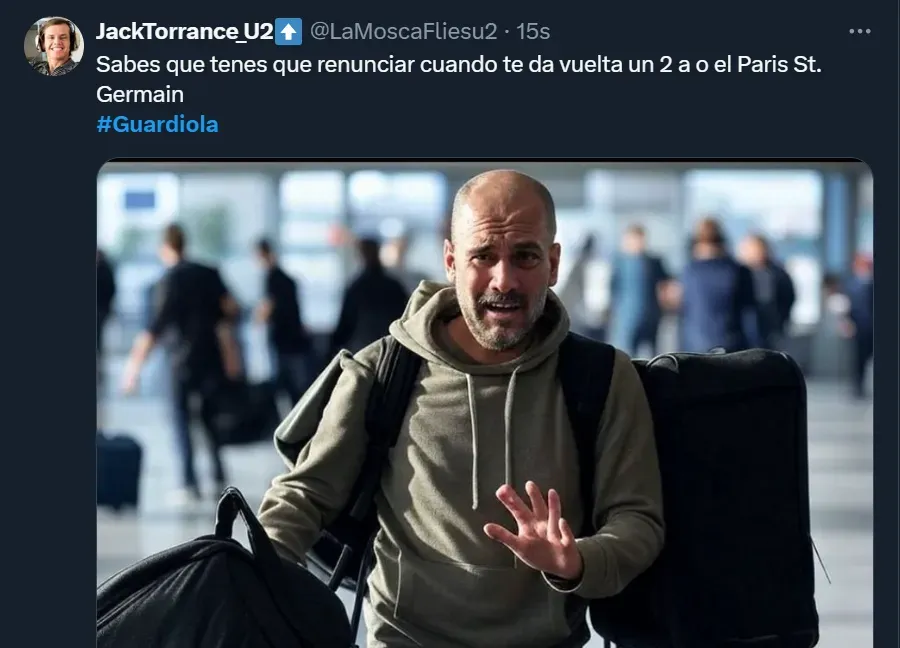Open the three-dot more options menu
900x648 pixels.
coord(859,31)
